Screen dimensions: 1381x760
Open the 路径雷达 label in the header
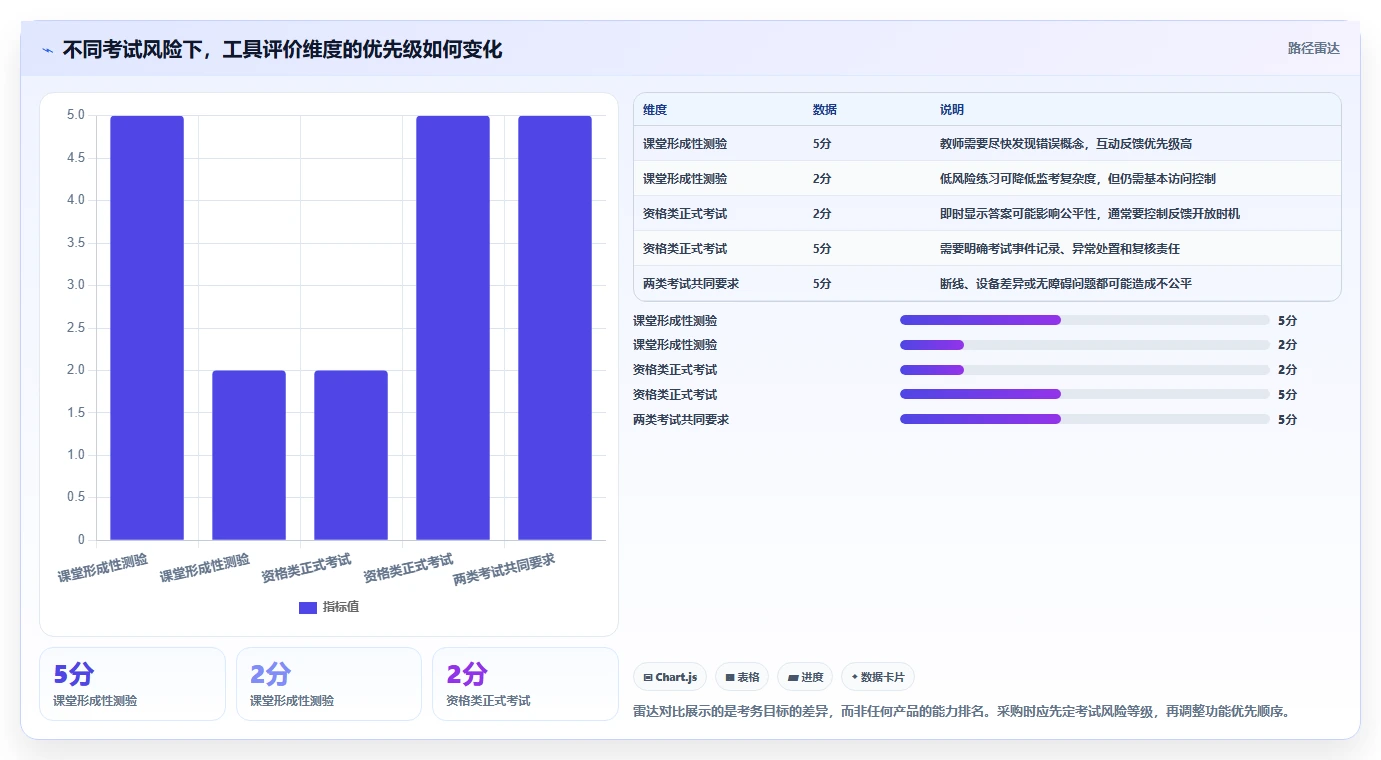tap(1313, 48)
